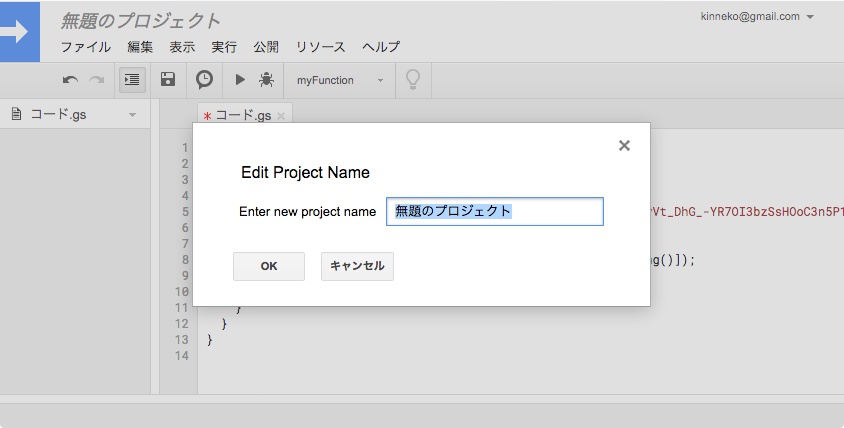The width and height of the screenshot is (844, 428).
Task: Click the undo arrow icon
Action: (x=70, y=80)
